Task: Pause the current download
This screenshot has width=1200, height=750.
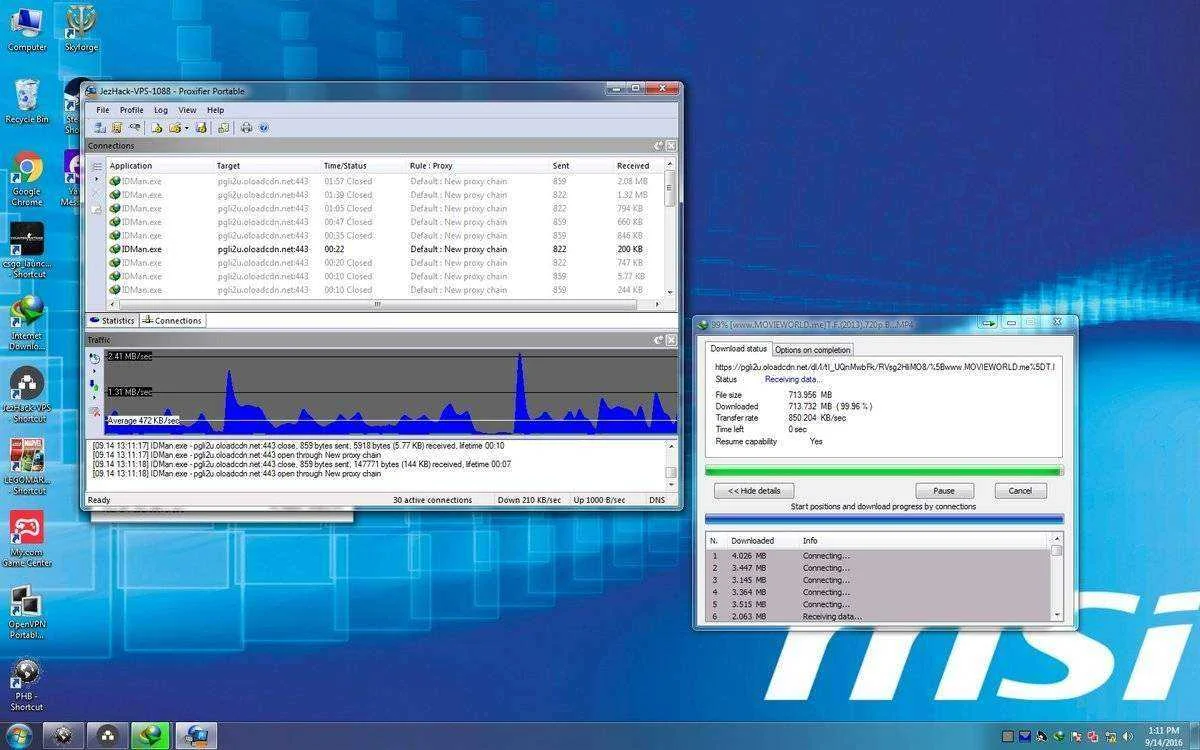Action: pyautogui.click(x=944, y=491)
